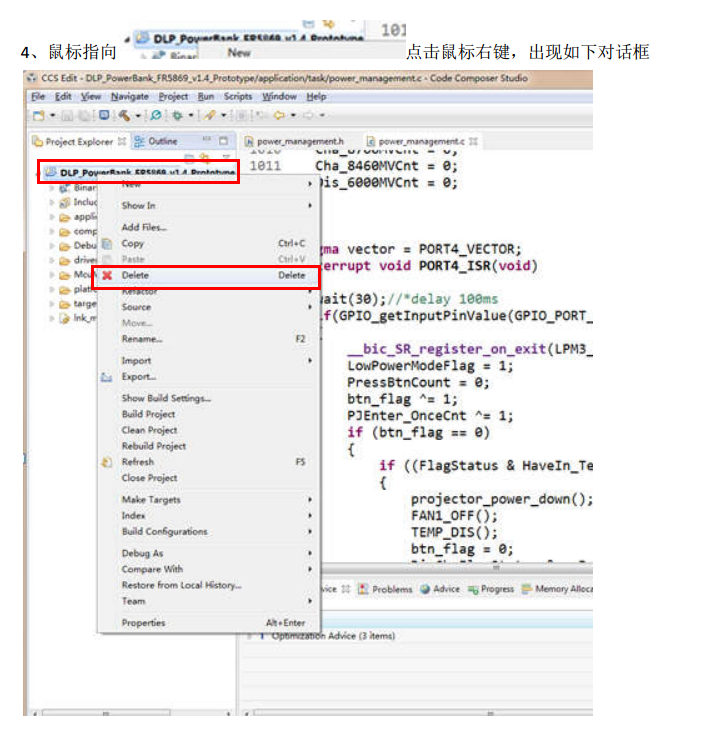The image size is (708, 739).
Task: Close the Project Explorer tab
Action: [x=122, y=141]
